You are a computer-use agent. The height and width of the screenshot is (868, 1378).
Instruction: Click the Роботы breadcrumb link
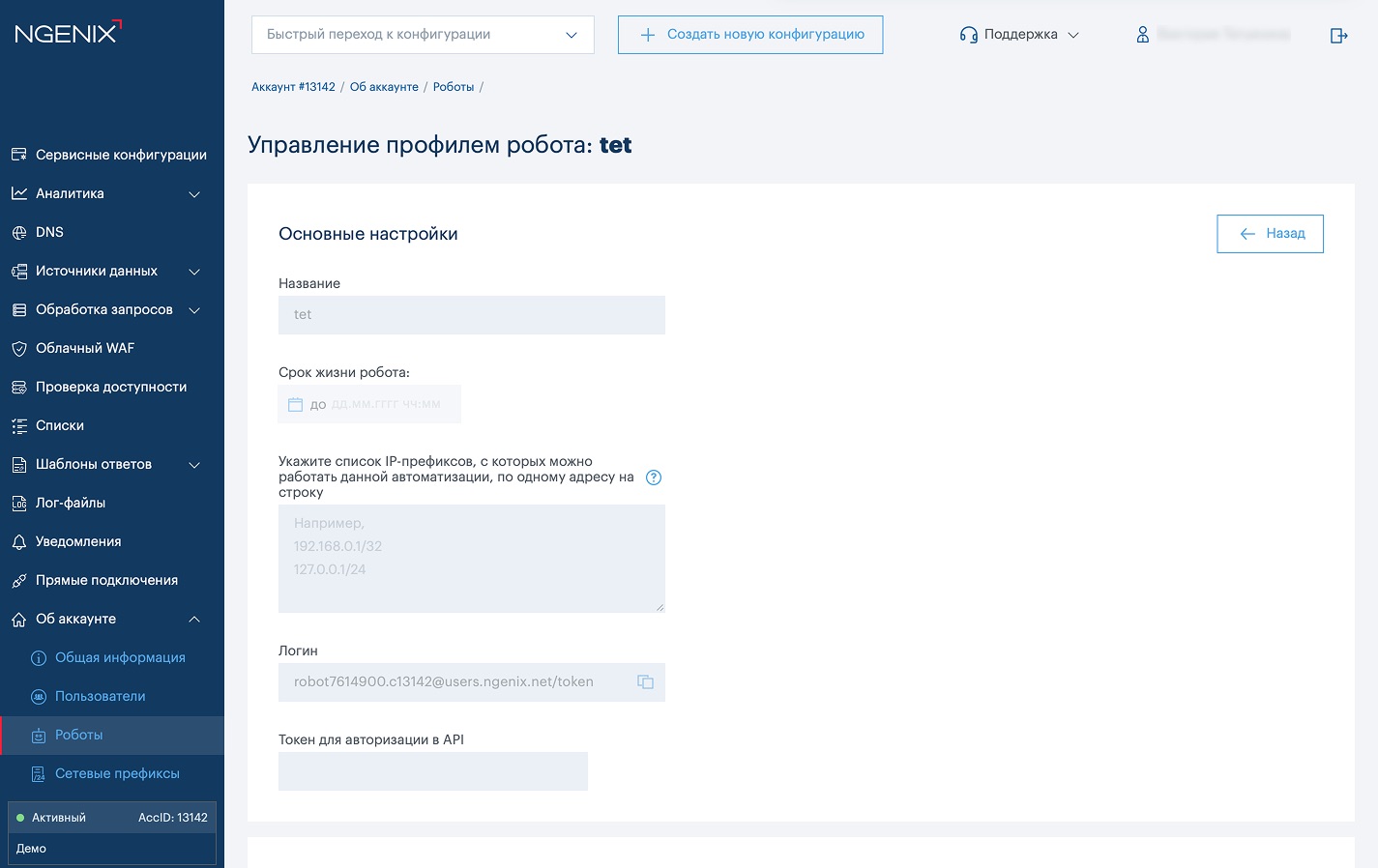click(454, 87)
